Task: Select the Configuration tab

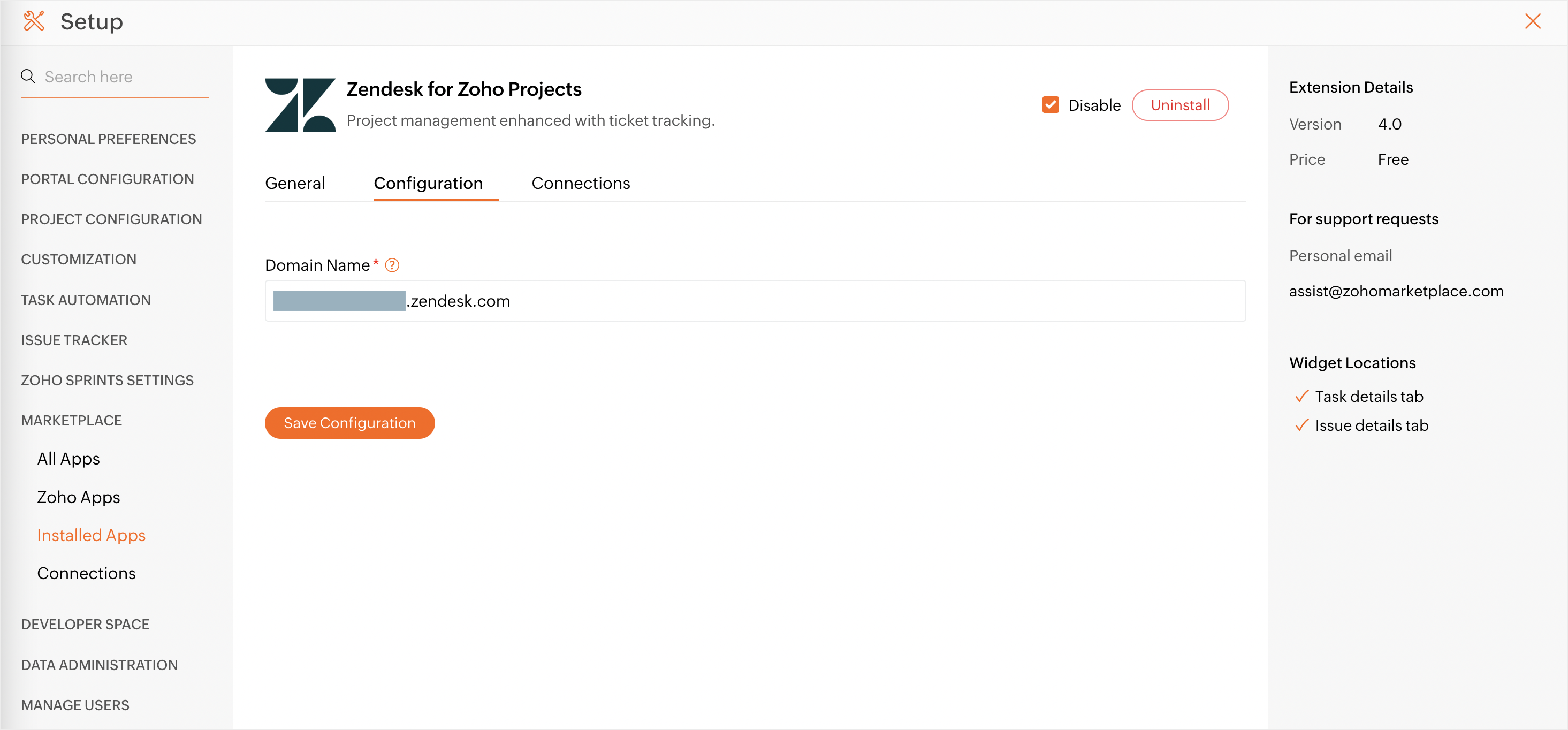Action: (x=428, y=183)
